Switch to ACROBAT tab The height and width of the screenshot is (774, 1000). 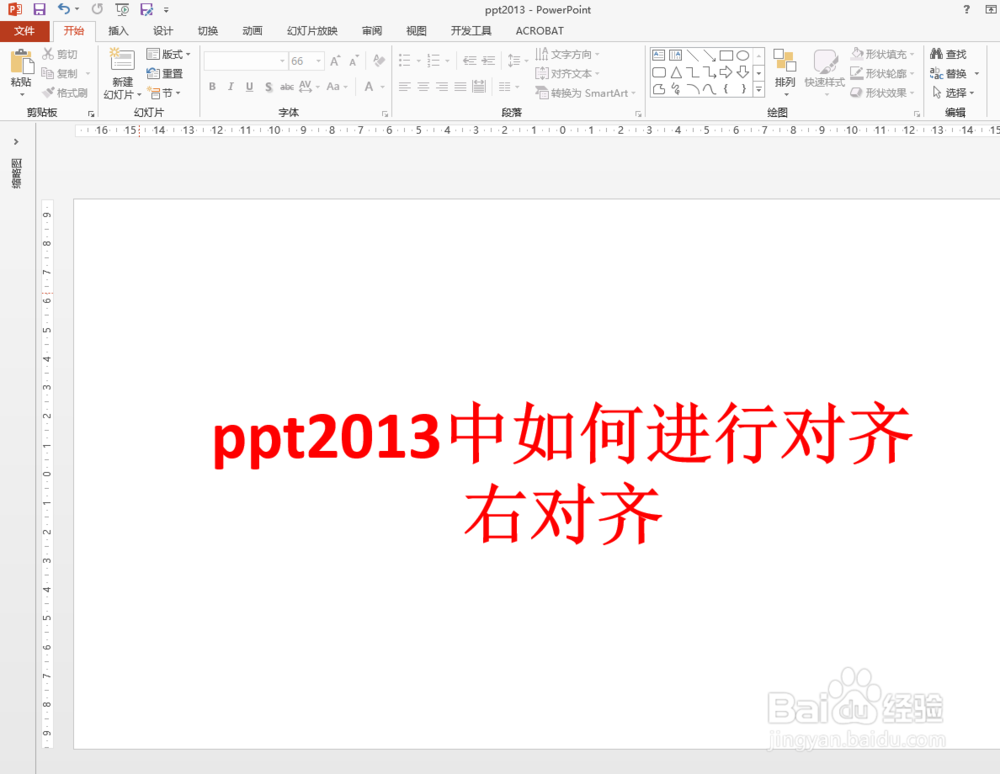click(x=540, y=31)
